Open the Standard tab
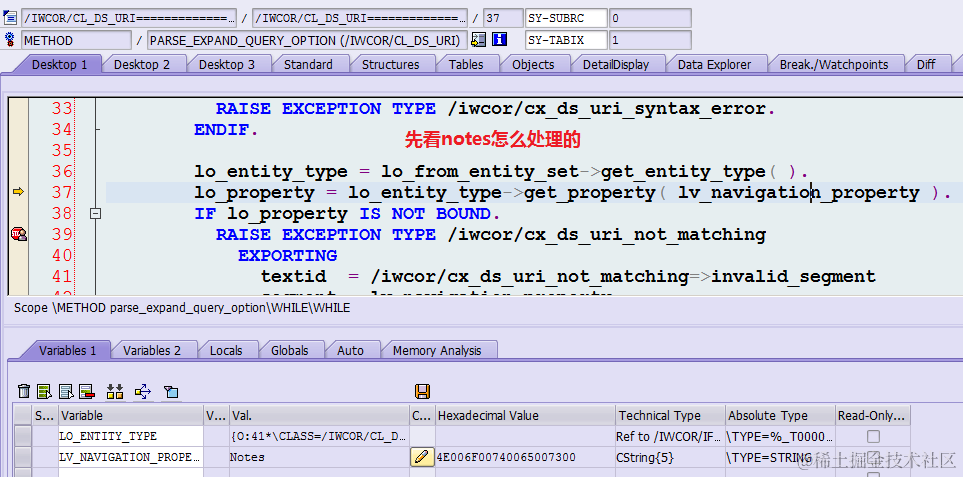The image size is (963, 477). [x=308, y=64]
